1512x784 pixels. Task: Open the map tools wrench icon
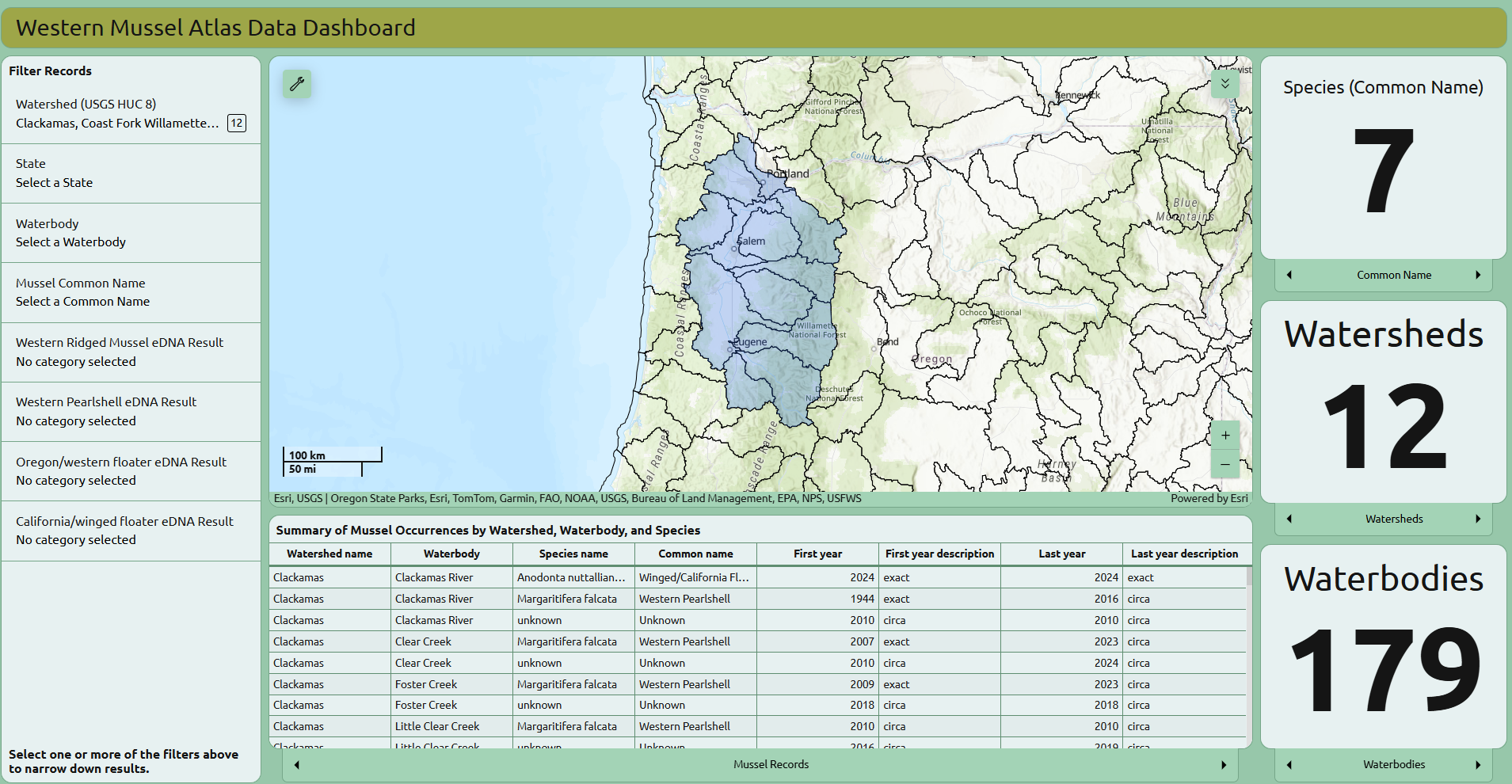297,84
